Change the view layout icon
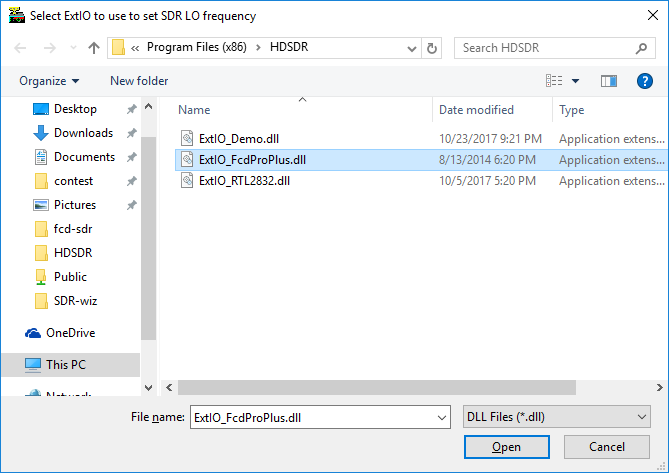The height and width of the screenshot is (473, 669). (x=554, y=81)
